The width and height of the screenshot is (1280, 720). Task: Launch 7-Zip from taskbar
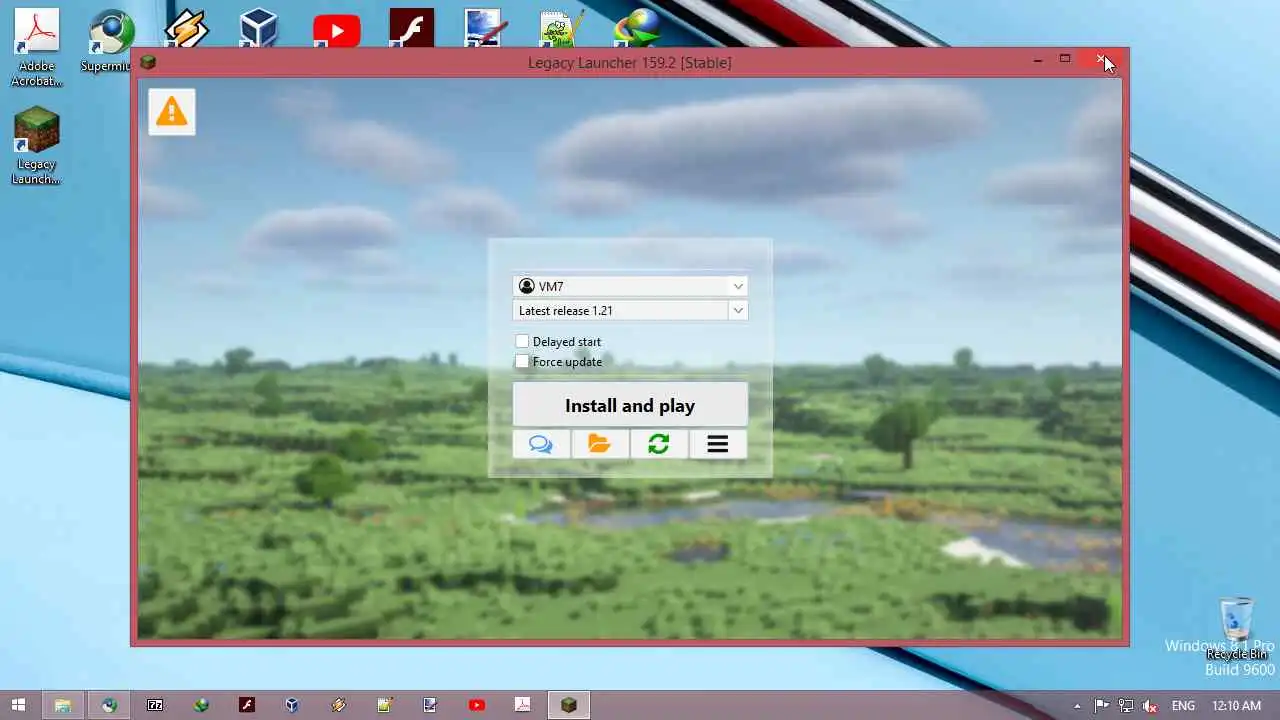click(155, 705)
